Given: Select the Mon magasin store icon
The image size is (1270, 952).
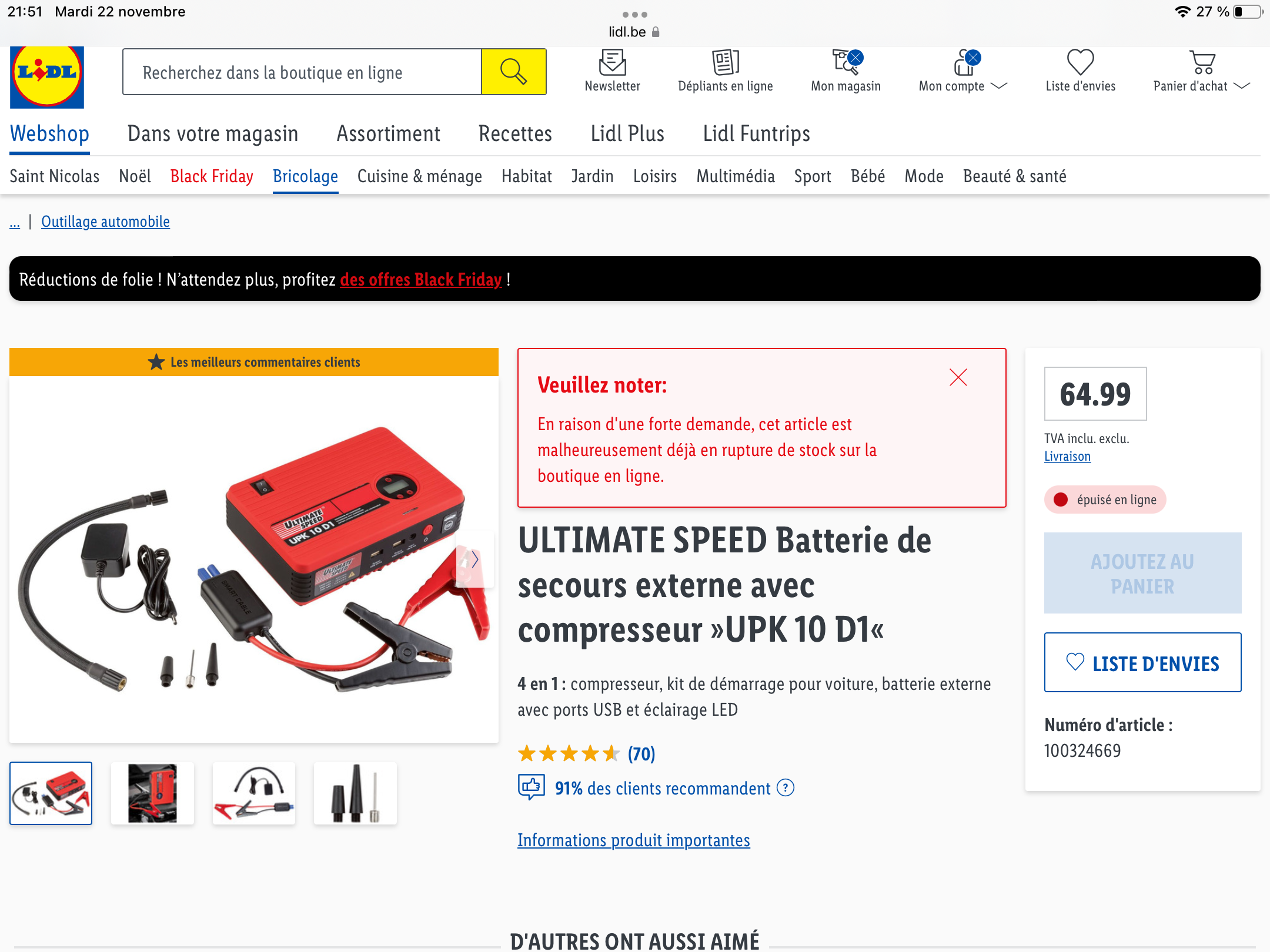Looking at the screenshot, I should (846, 62).
